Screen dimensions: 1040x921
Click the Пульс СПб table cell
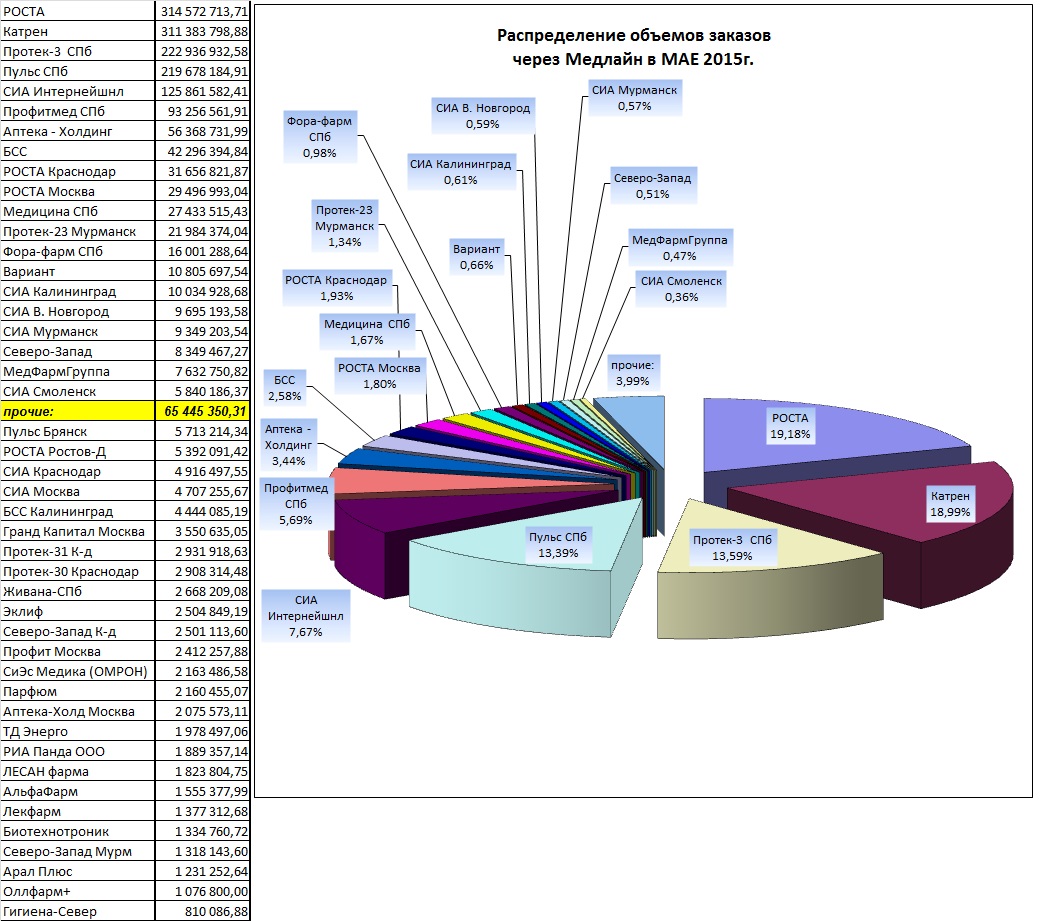coord(78,71)
